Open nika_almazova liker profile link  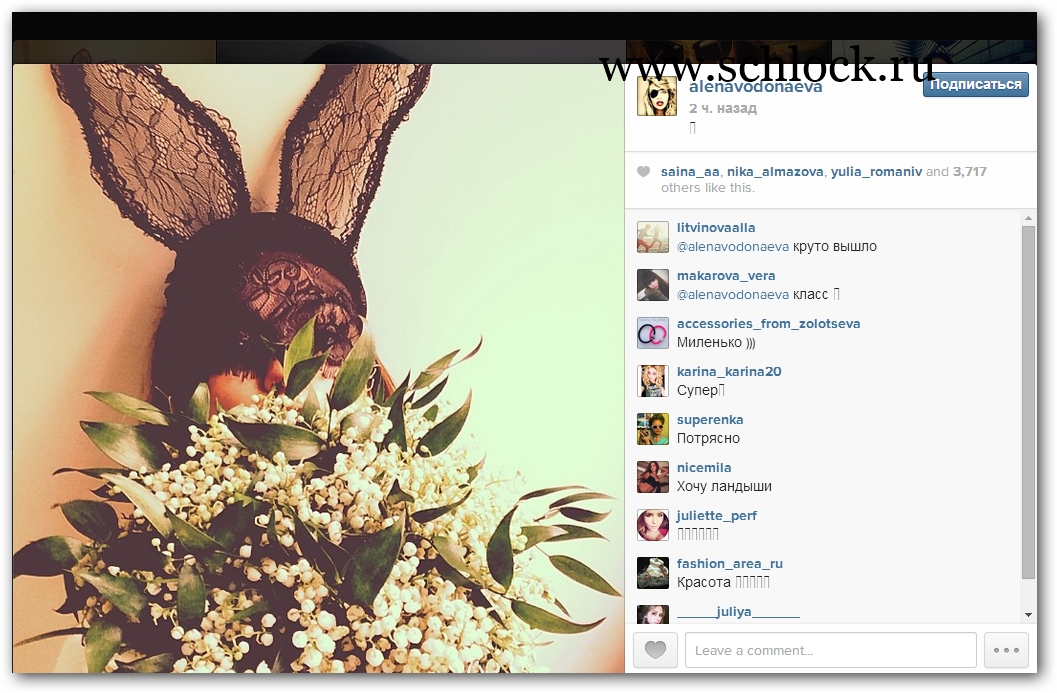coord(775,172)
